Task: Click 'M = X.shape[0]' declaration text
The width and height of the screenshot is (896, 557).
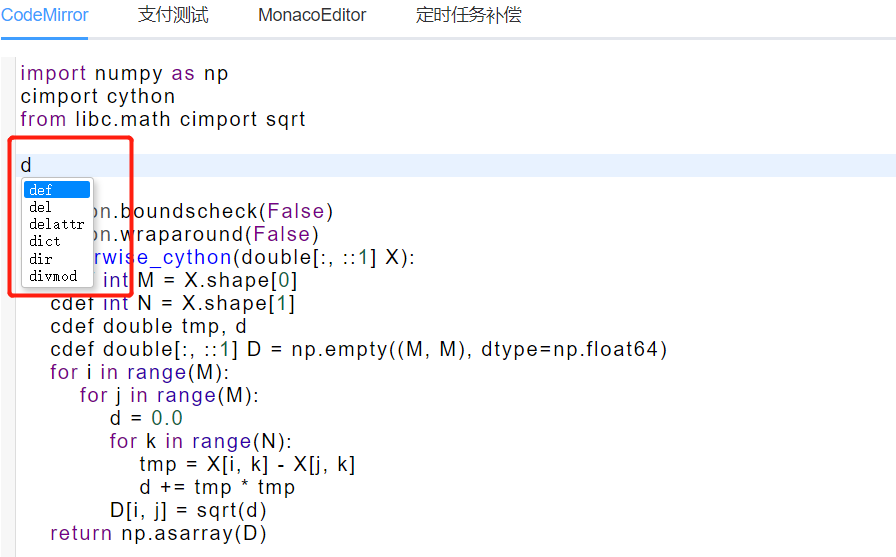Action: coord(218,280)
